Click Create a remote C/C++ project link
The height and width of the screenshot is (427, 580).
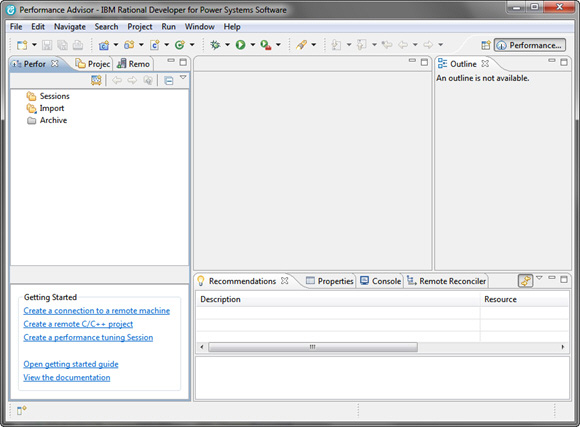coord(78,324)
